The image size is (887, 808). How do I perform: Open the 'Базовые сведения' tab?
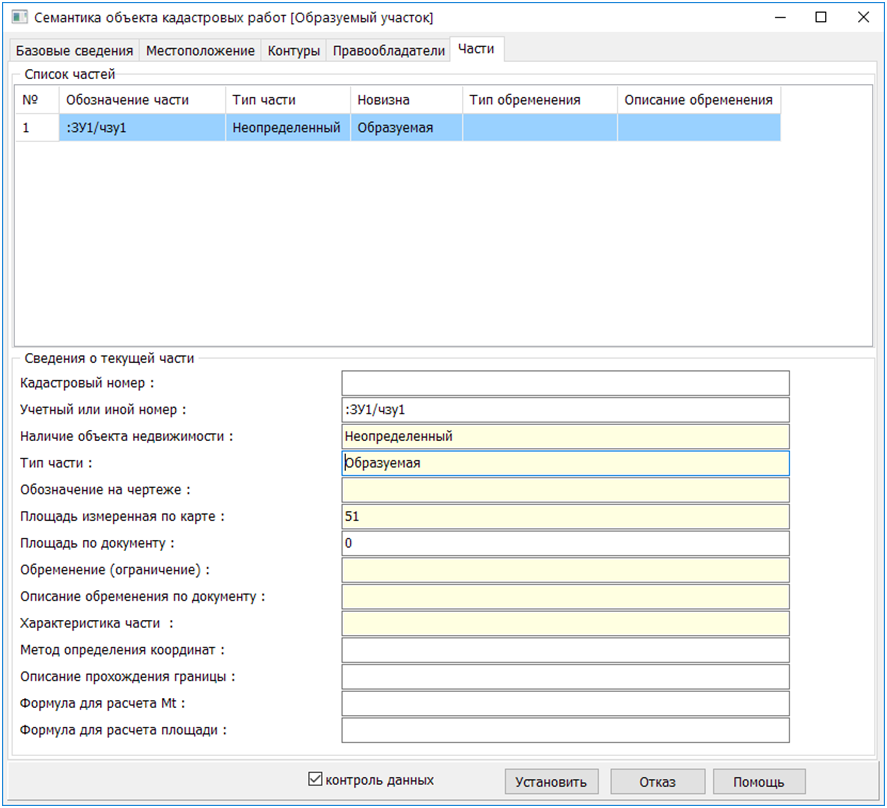tap(75, 51)
